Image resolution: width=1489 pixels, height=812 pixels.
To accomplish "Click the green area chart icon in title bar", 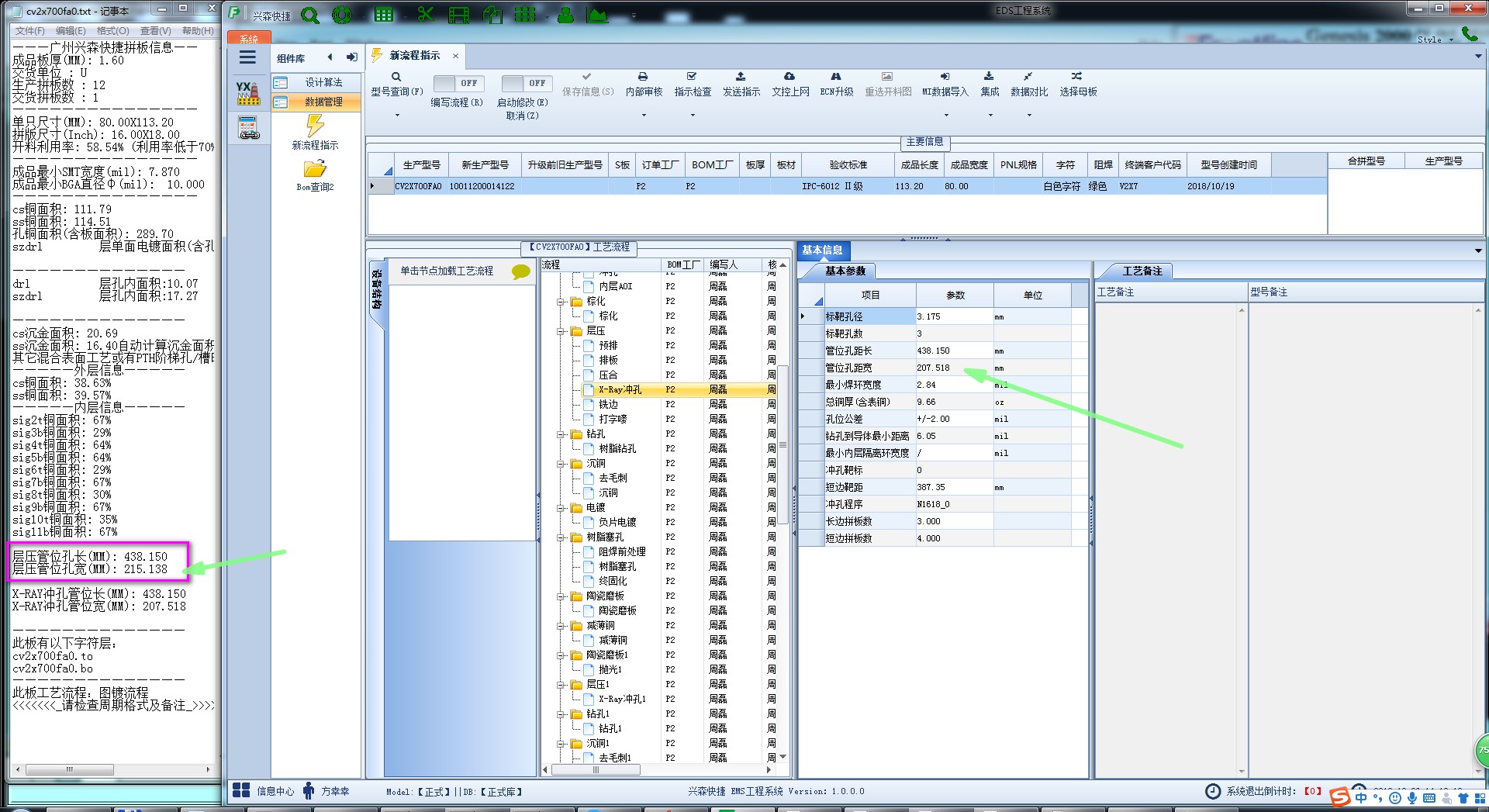I will click(x=597, y=15).
